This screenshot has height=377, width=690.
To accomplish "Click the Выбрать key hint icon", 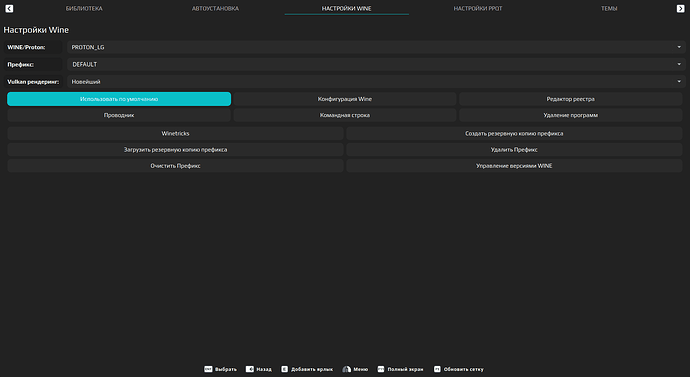I will coord(208,369).
